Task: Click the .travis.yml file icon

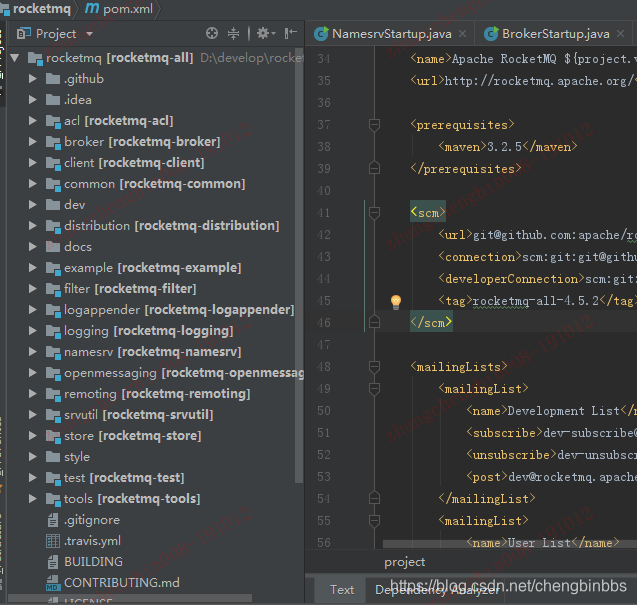Action: (x=53, y=541)
